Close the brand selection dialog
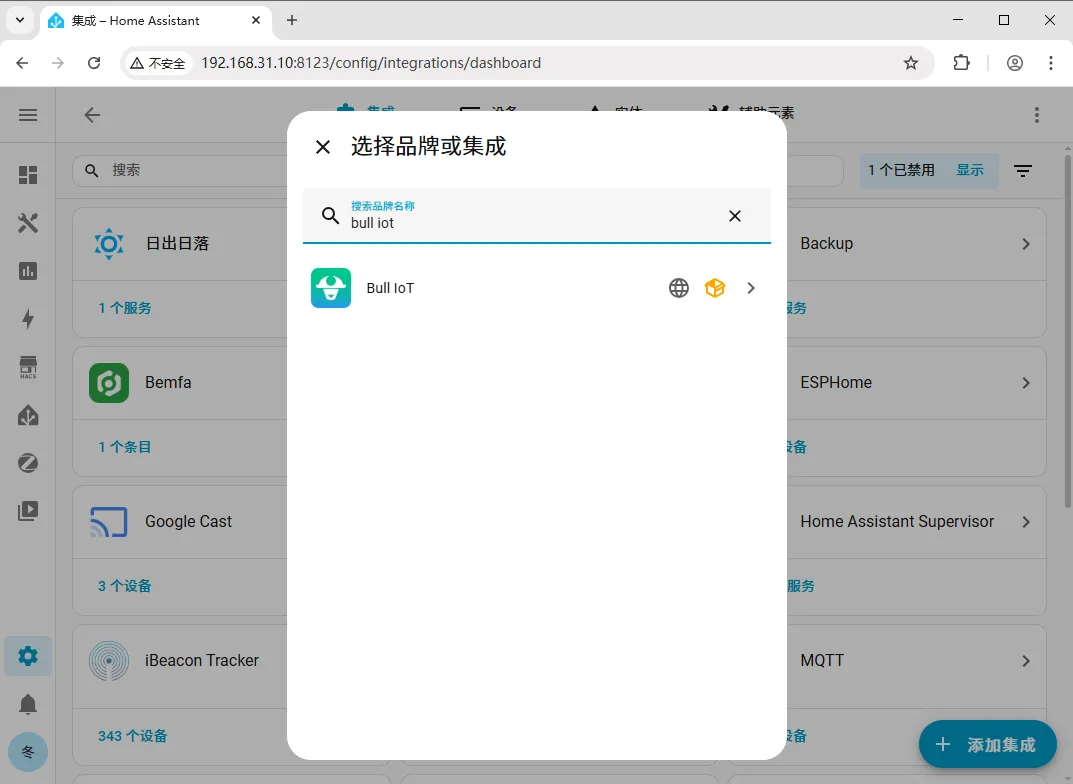Image resolution: width=1073 pixels, height=784 pixels. click(x=323, y=146)
